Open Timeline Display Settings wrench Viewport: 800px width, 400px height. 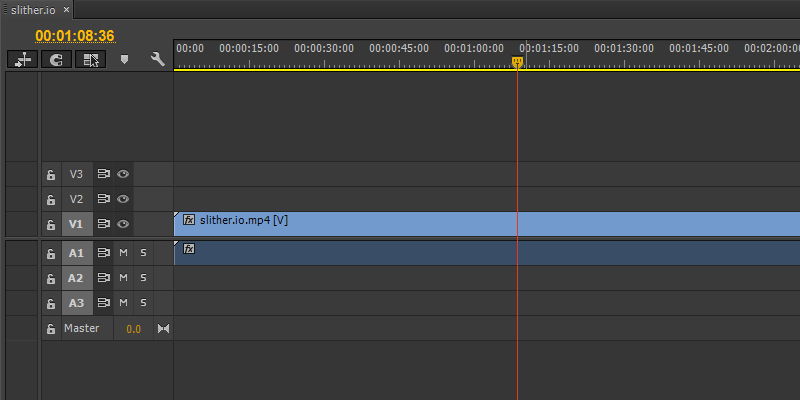tap(158, 60)
